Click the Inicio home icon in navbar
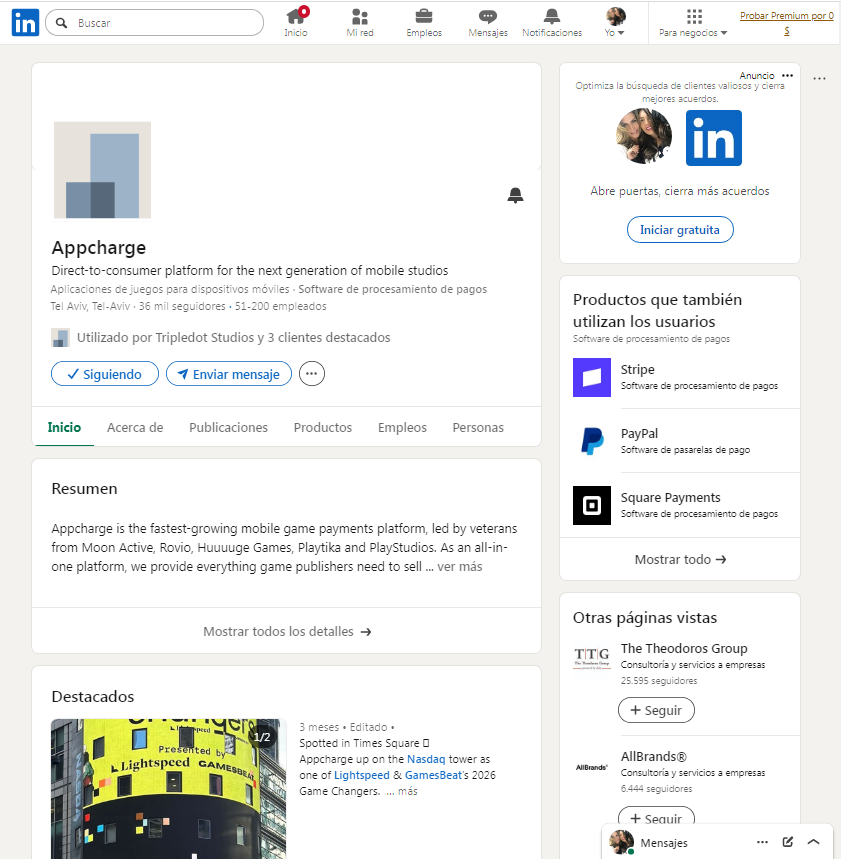 (x=296, y=22)
